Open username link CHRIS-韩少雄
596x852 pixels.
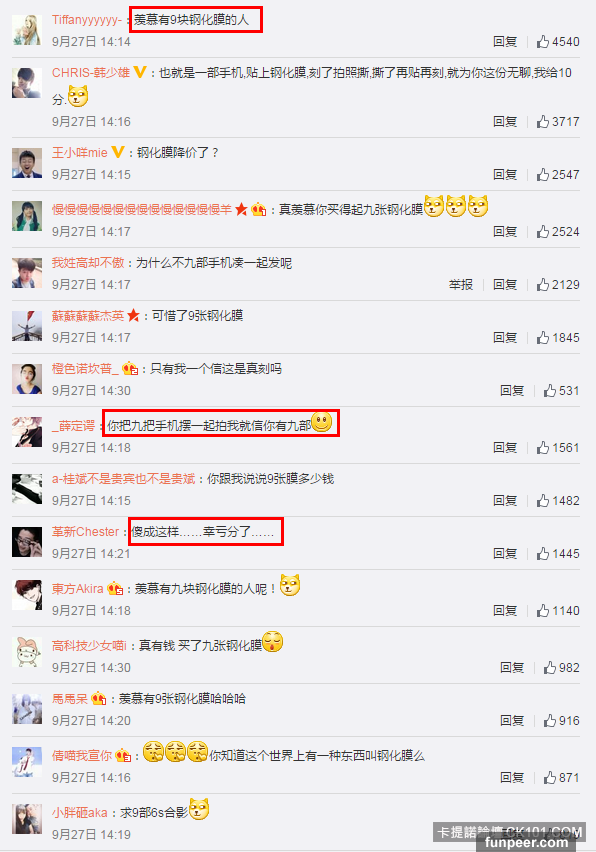(91, 73)
